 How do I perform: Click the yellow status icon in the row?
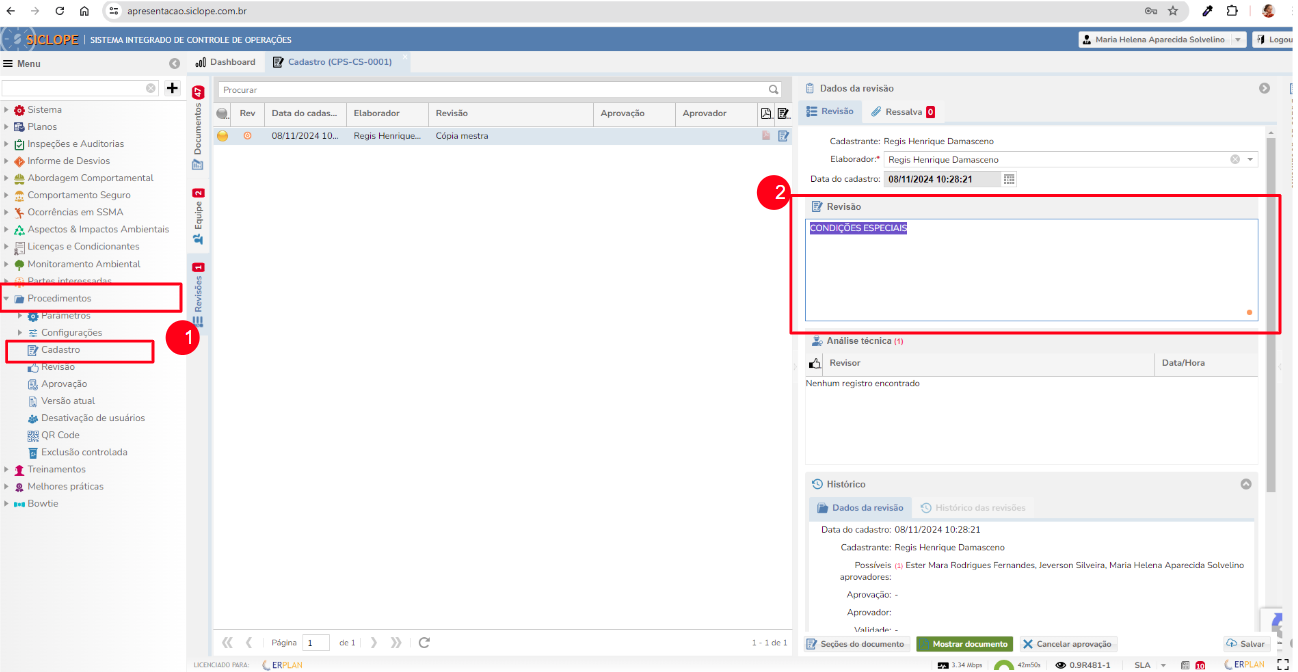coord(223,135)
